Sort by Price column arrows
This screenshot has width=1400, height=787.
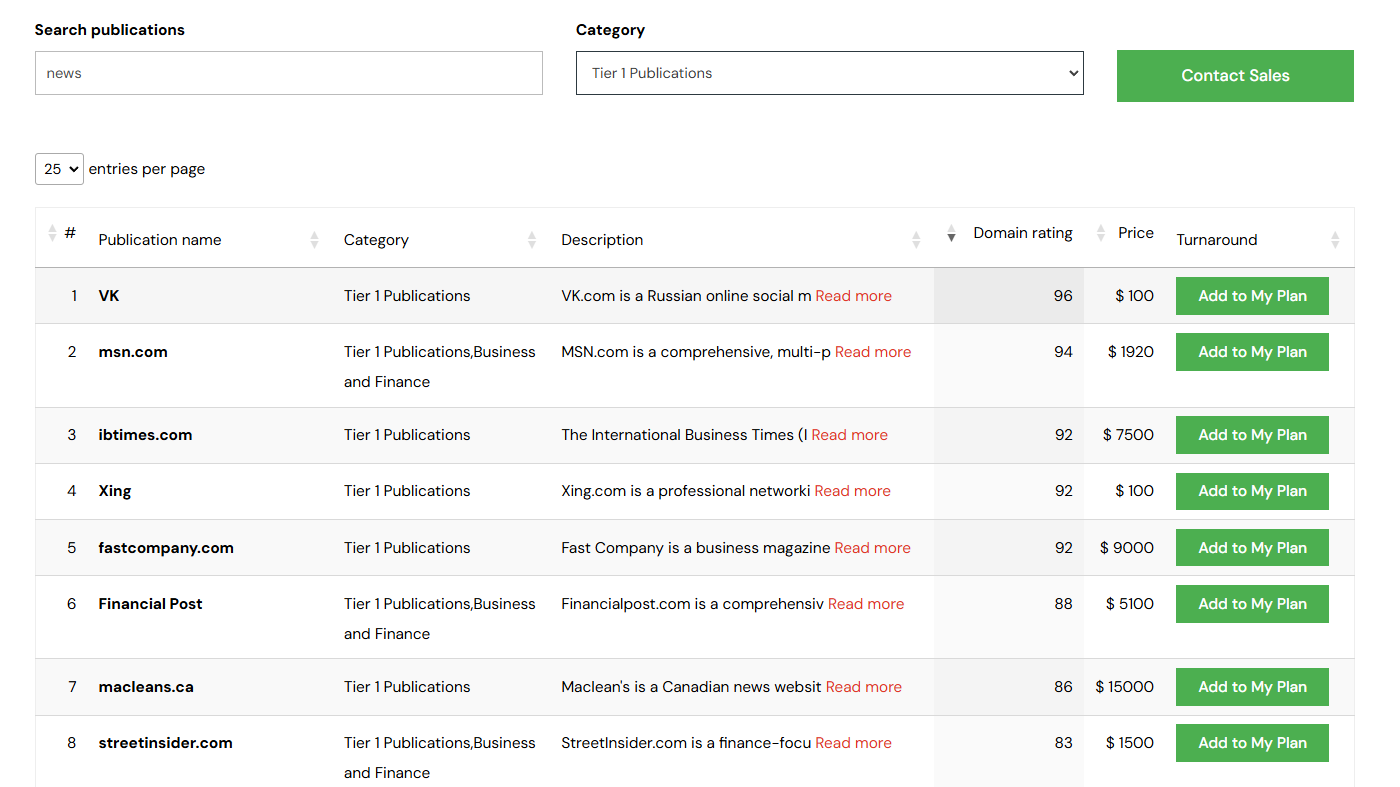1101,233
